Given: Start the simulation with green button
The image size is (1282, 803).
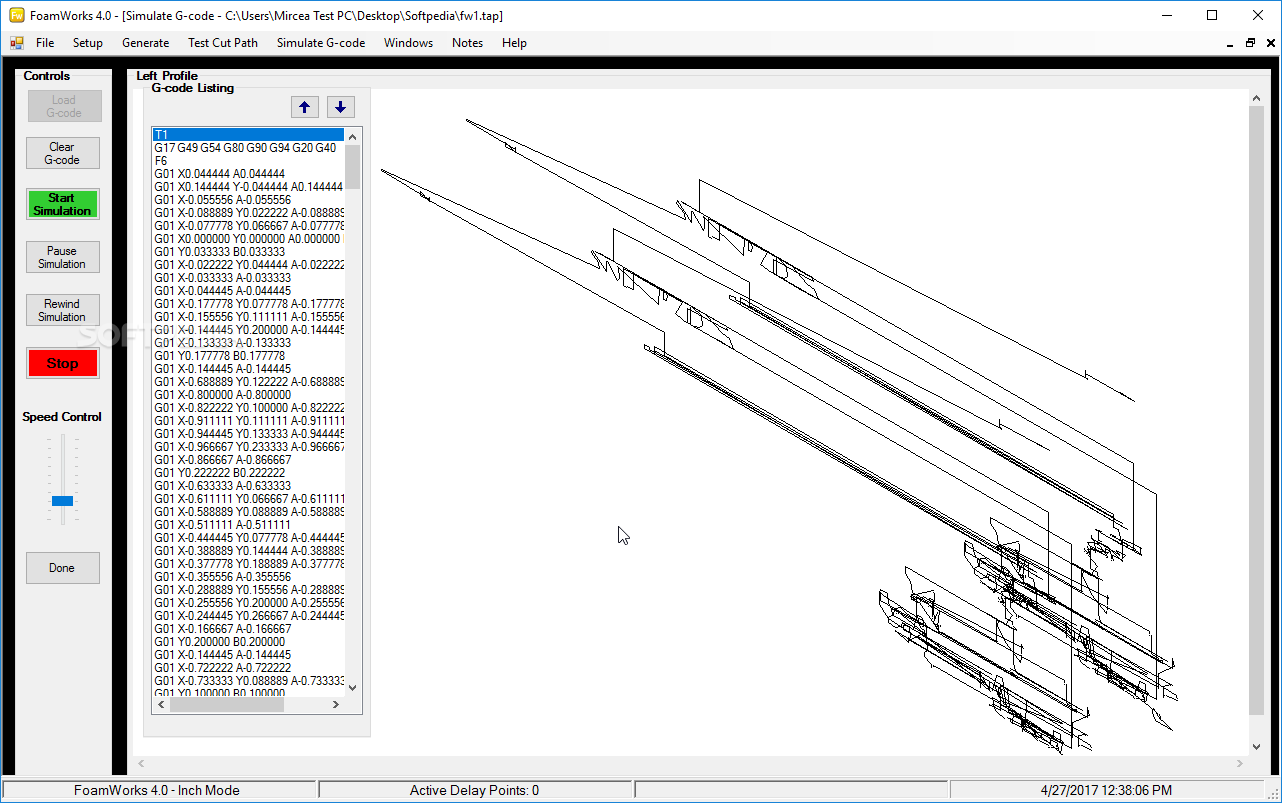Looking at the screenshot, I should [62, 204].
